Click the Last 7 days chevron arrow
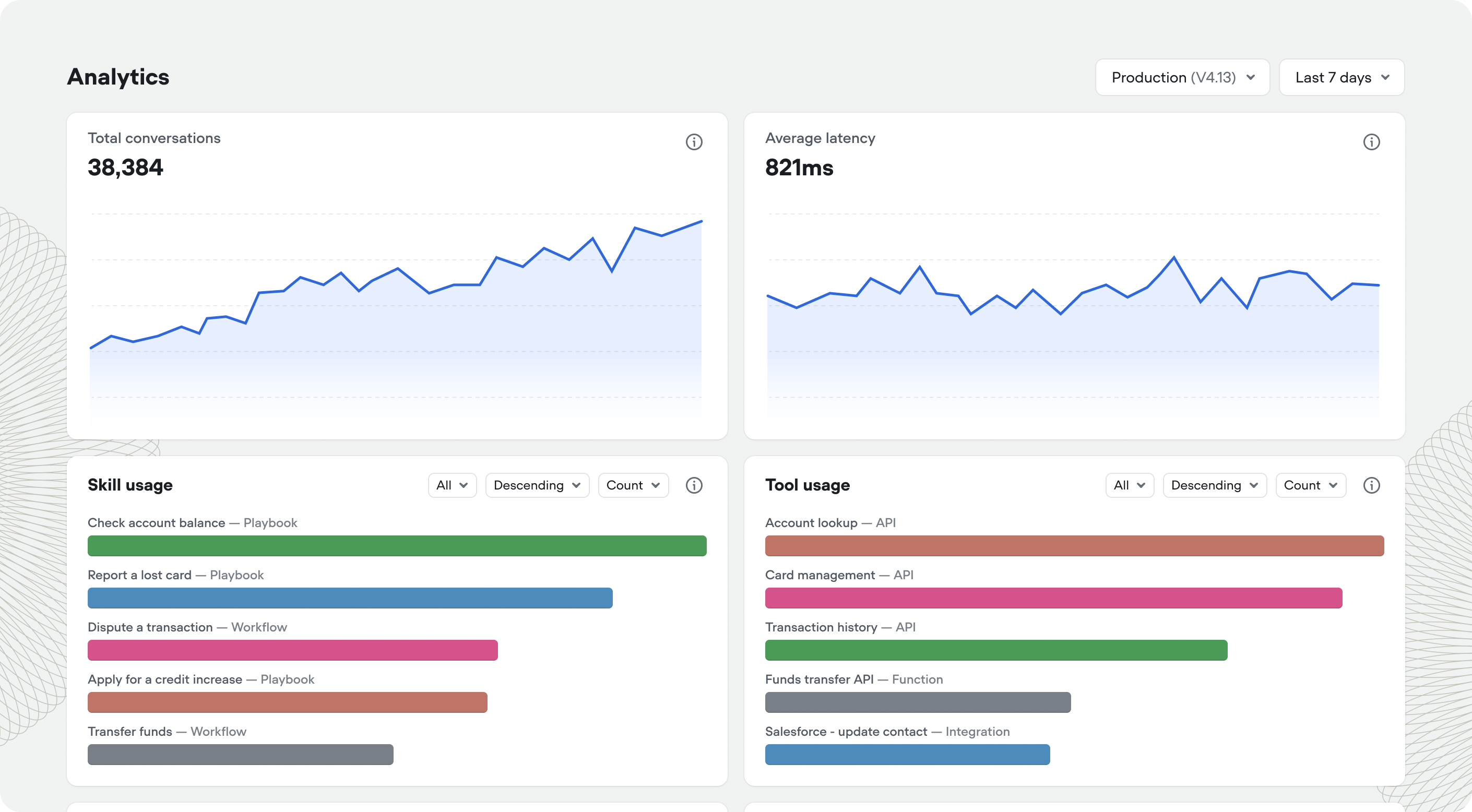 (x=1385, y=77)
